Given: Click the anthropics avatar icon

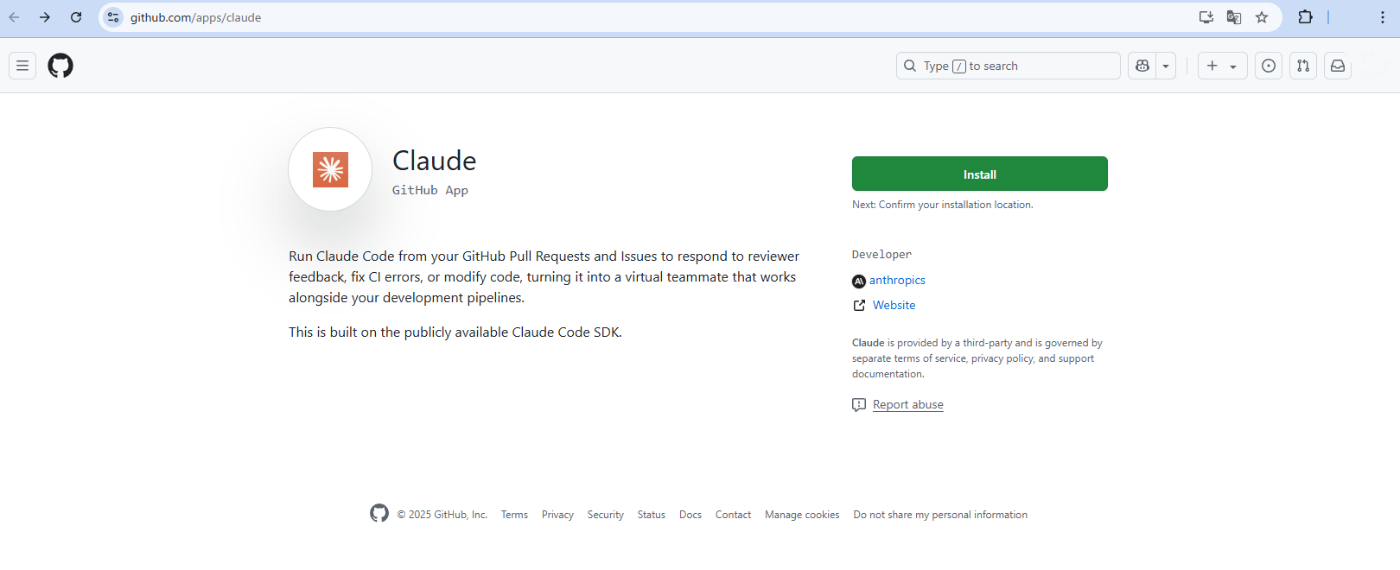Looking at the screenshot, I should (x=858, y=281).
